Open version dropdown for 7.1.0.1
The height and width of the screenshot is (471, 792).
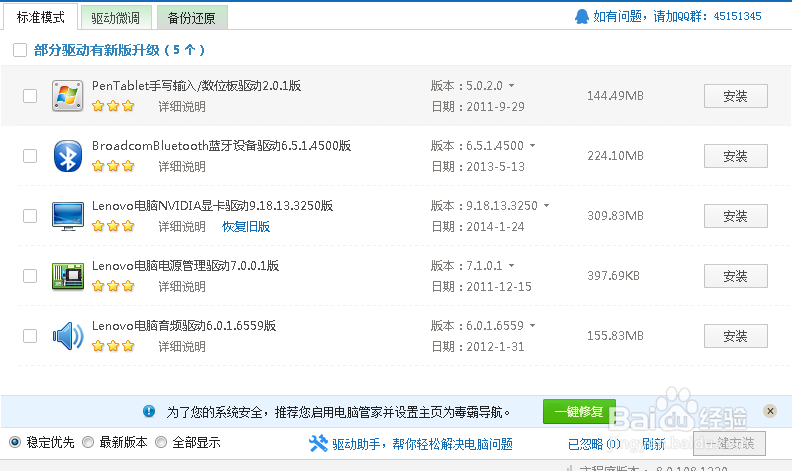(511, 265)
